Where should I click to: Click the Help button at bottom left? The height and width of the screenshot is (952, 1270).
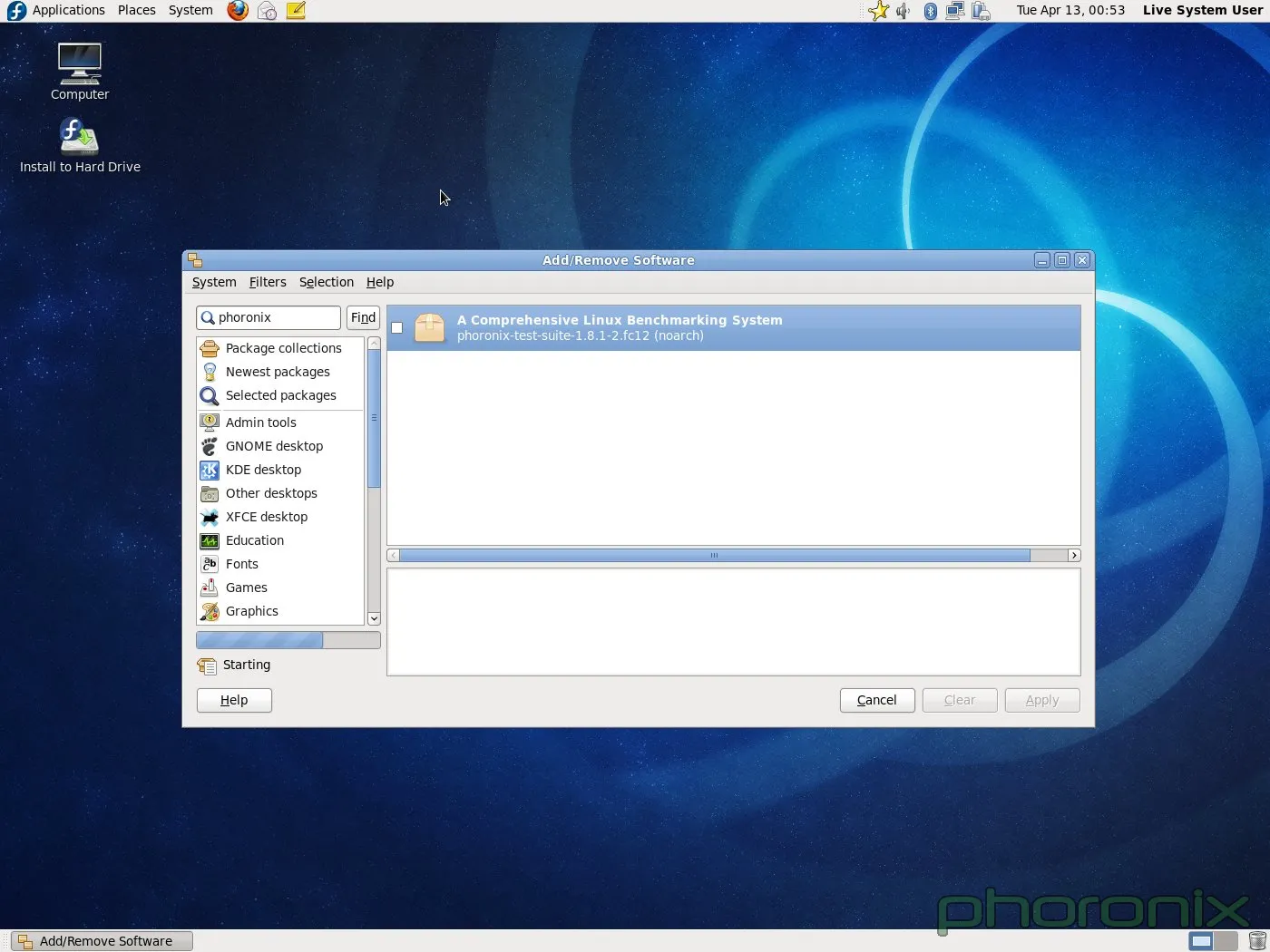click(x=234, y=700)
